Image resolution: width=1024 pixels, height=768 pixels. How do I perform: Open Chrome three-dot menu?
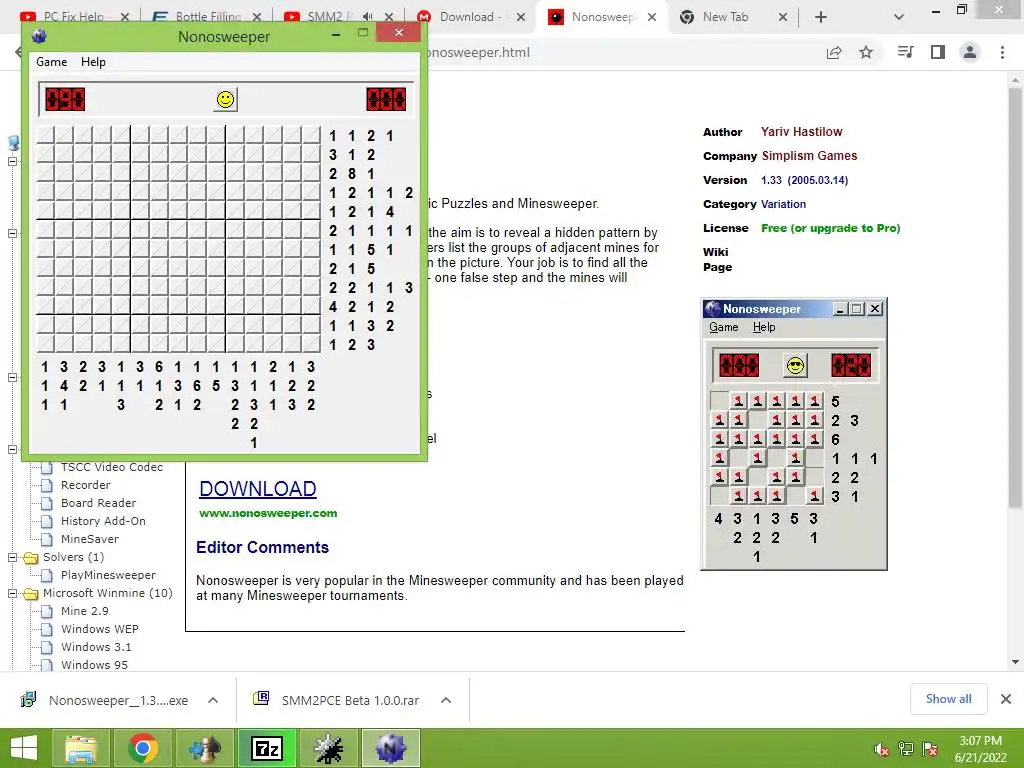click(x=1002, y=52)
